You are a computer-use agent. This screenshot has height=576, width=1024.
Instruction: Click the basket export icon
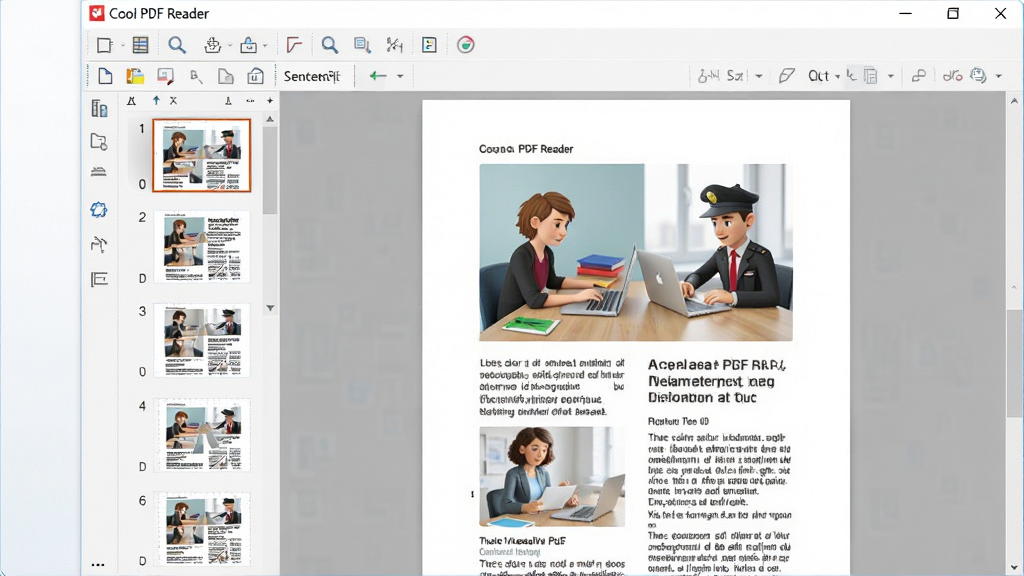pyautogui.click(x=212, y=44)
